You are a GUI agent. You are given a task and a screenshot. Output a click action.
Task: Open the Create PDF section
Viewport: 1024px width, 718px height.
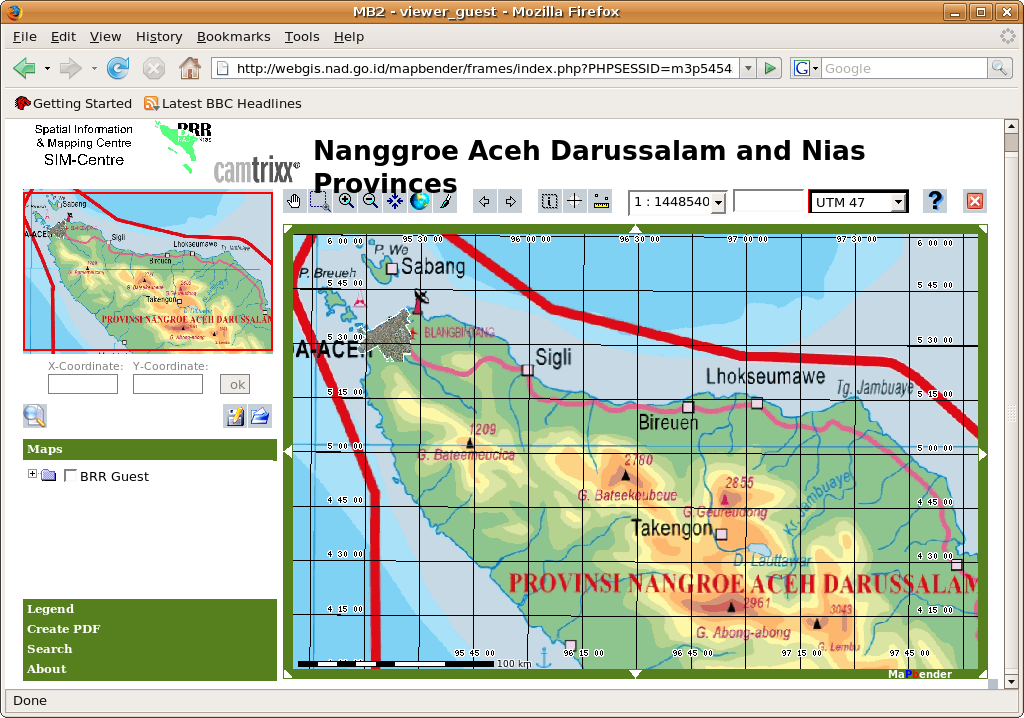(x=64, y=629)
